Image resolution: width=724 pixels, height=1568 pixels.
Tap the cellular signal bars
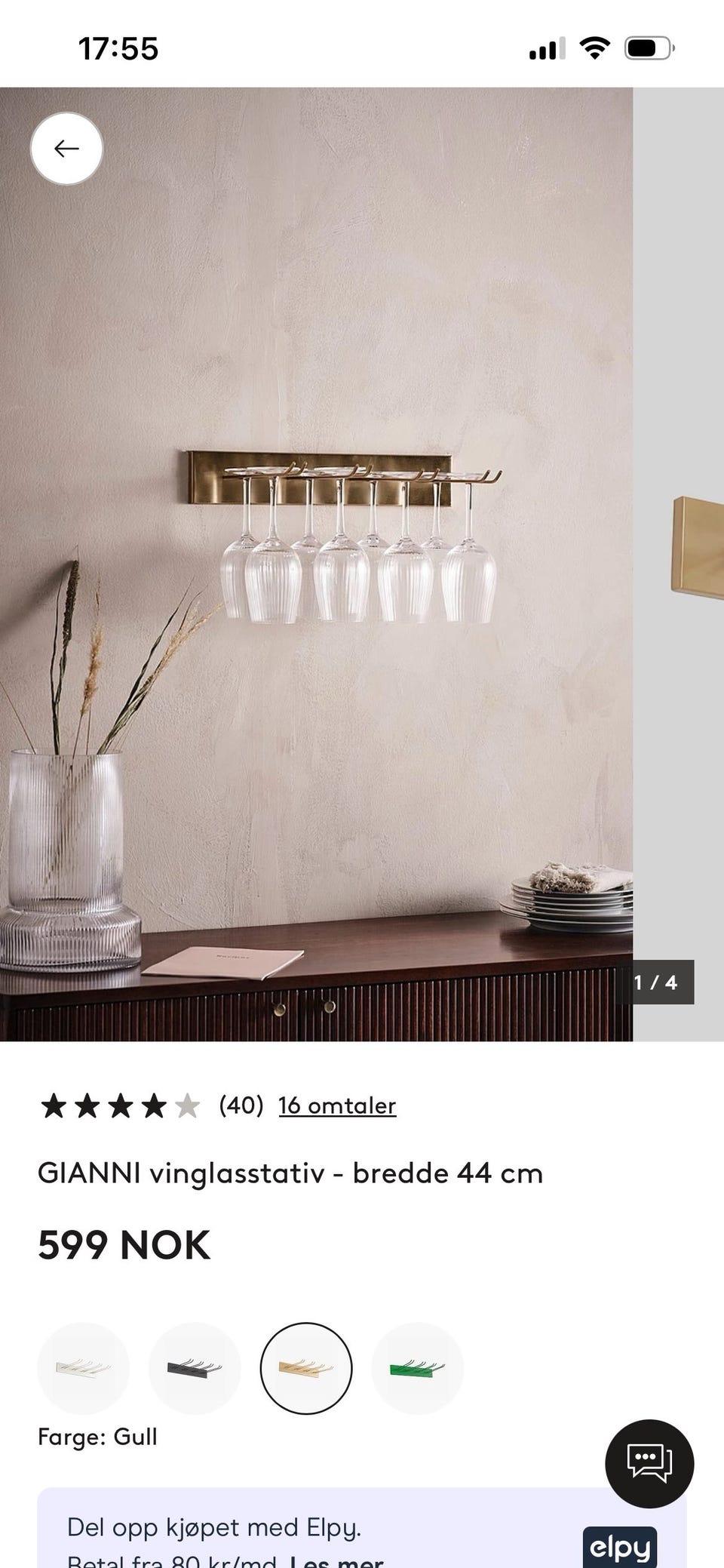click(548, 50)
